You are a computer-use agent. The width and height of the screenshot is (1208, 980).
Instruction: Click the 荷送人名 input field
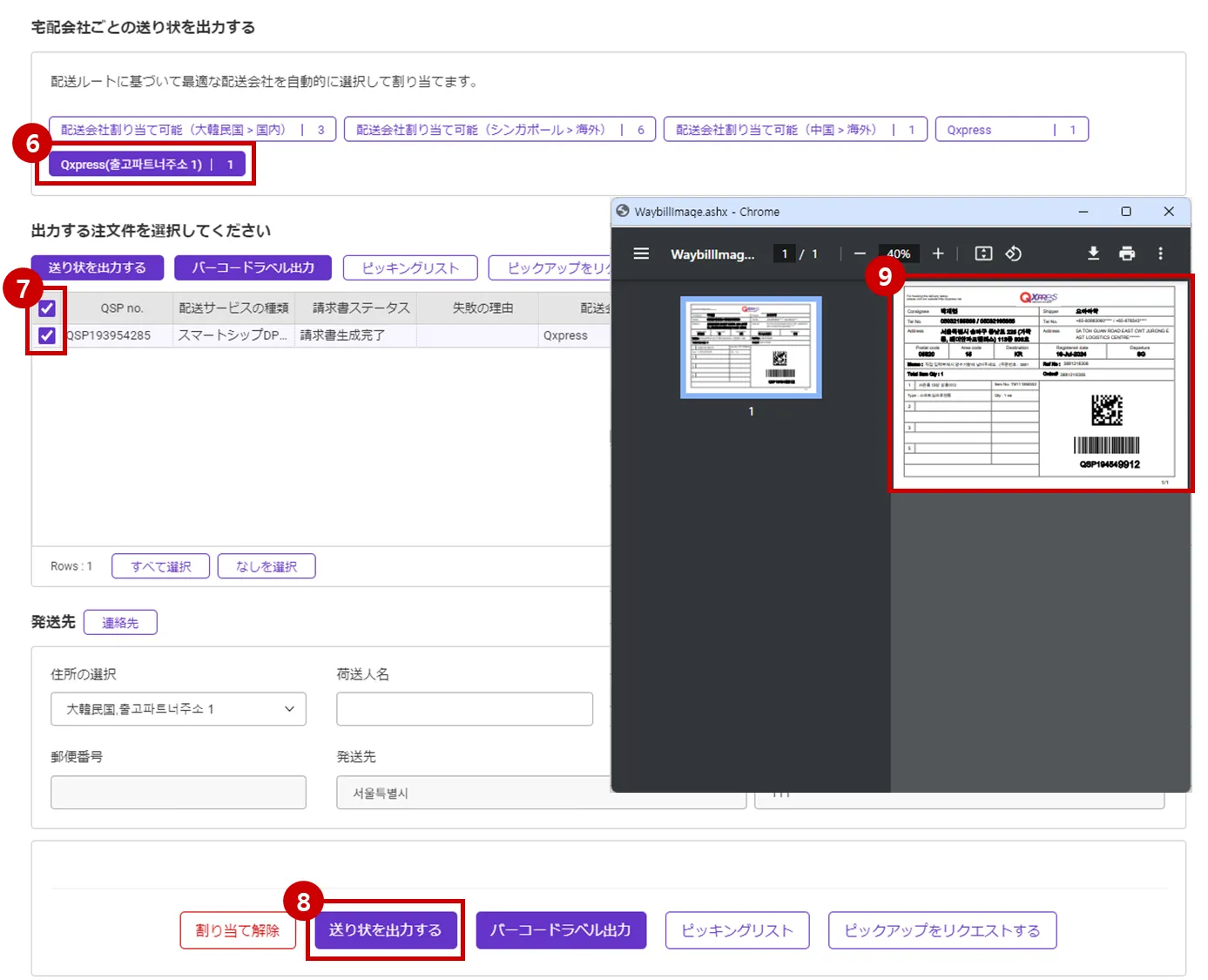point(465,709)
